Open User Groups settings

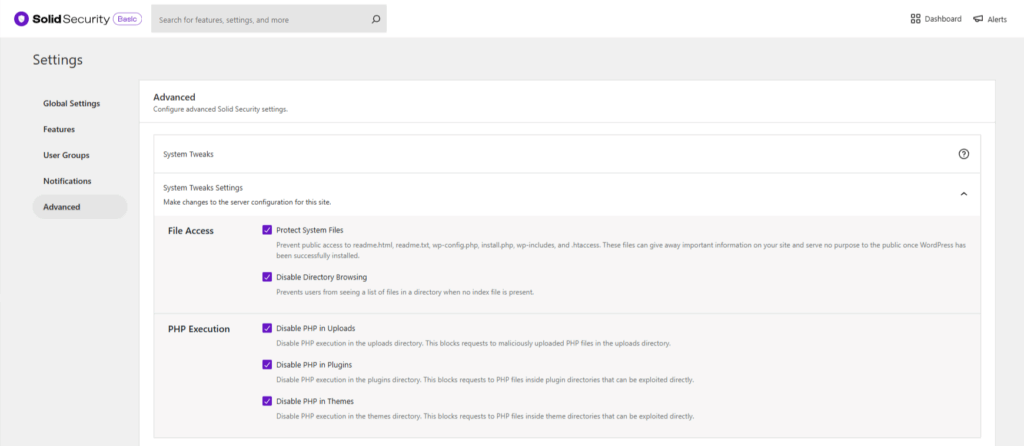click(x=66, y=155)
